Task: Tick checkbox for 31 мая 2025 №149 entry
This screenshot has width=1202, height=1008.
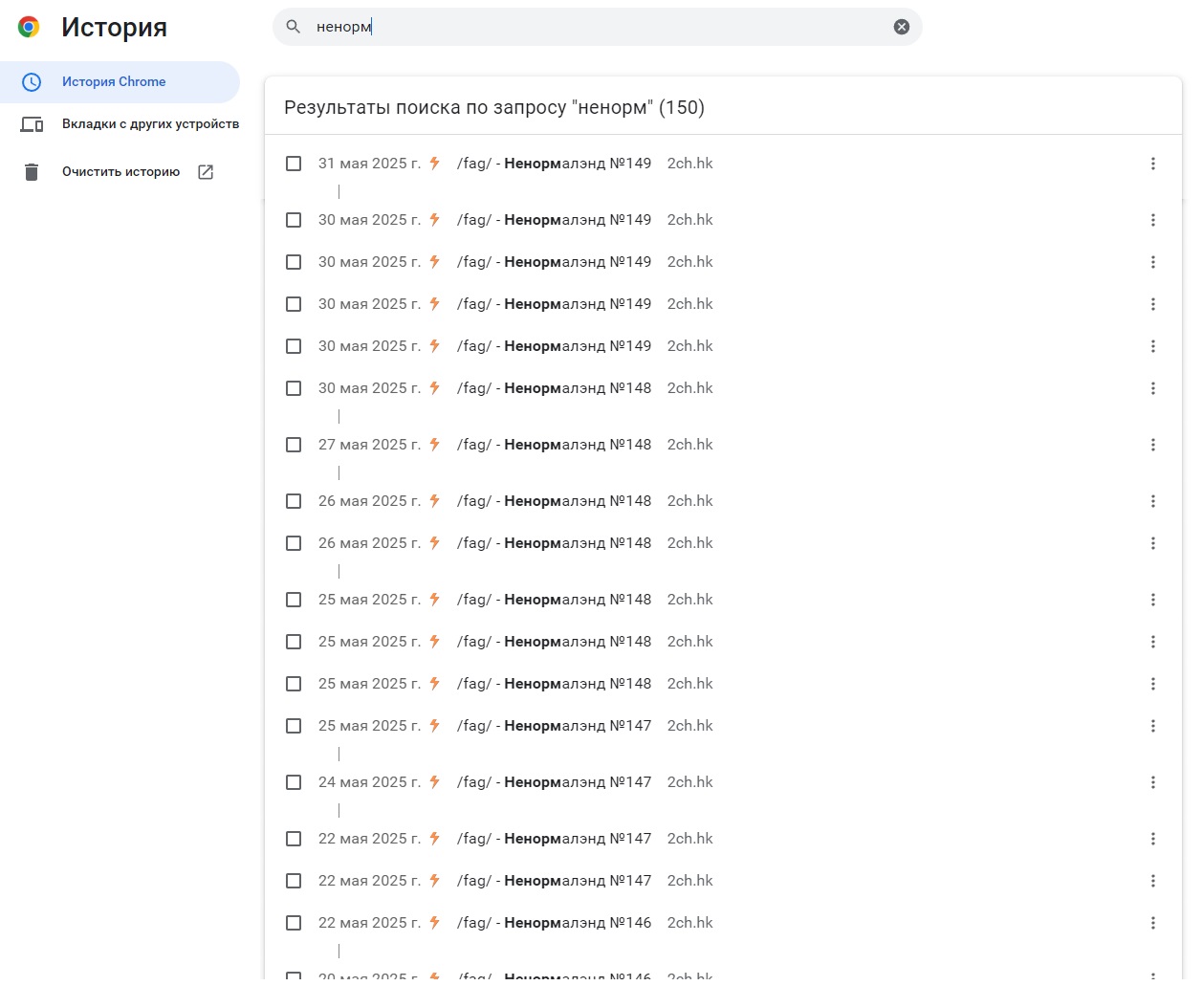Action: [x=294, y=164]
